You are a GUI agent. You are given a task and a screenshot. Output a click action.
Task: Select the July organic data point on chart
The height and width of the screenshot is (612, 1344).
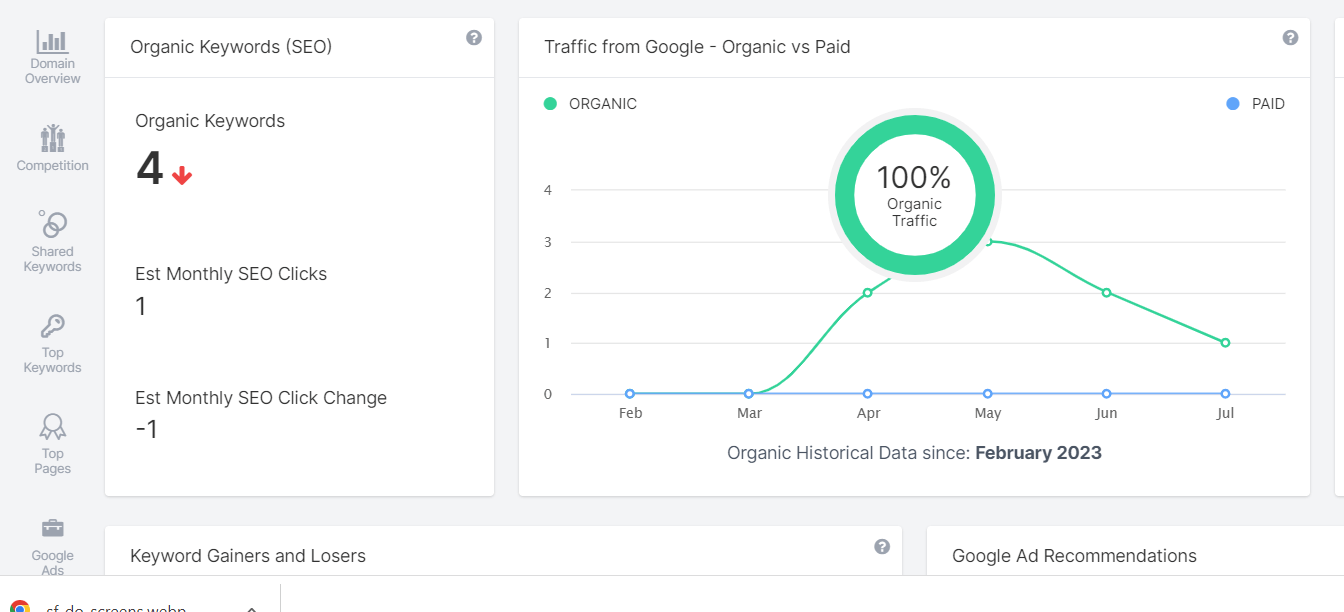(1225, 343)
